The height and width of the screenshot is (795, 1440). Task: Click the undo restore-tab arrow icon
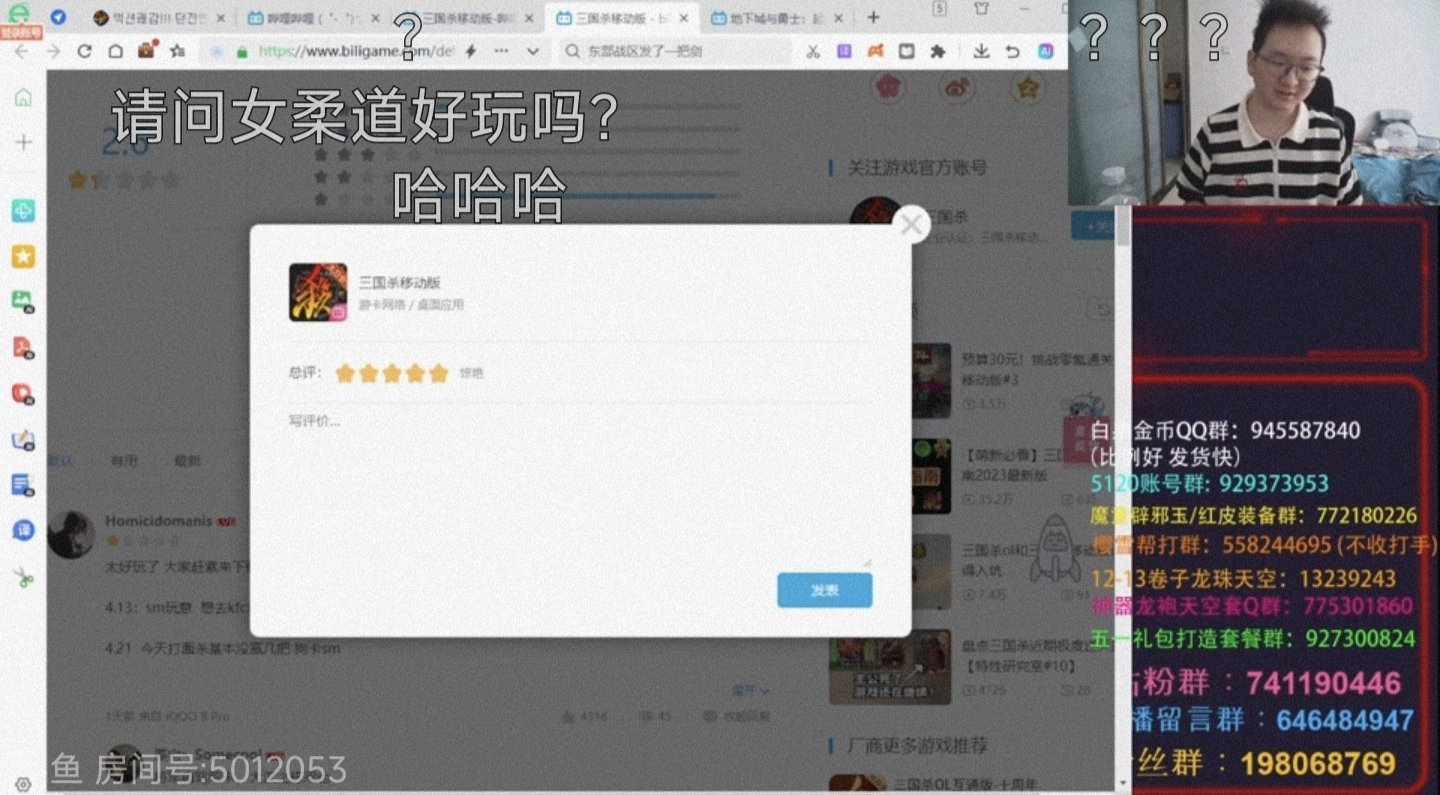[x=1013, y=52]
